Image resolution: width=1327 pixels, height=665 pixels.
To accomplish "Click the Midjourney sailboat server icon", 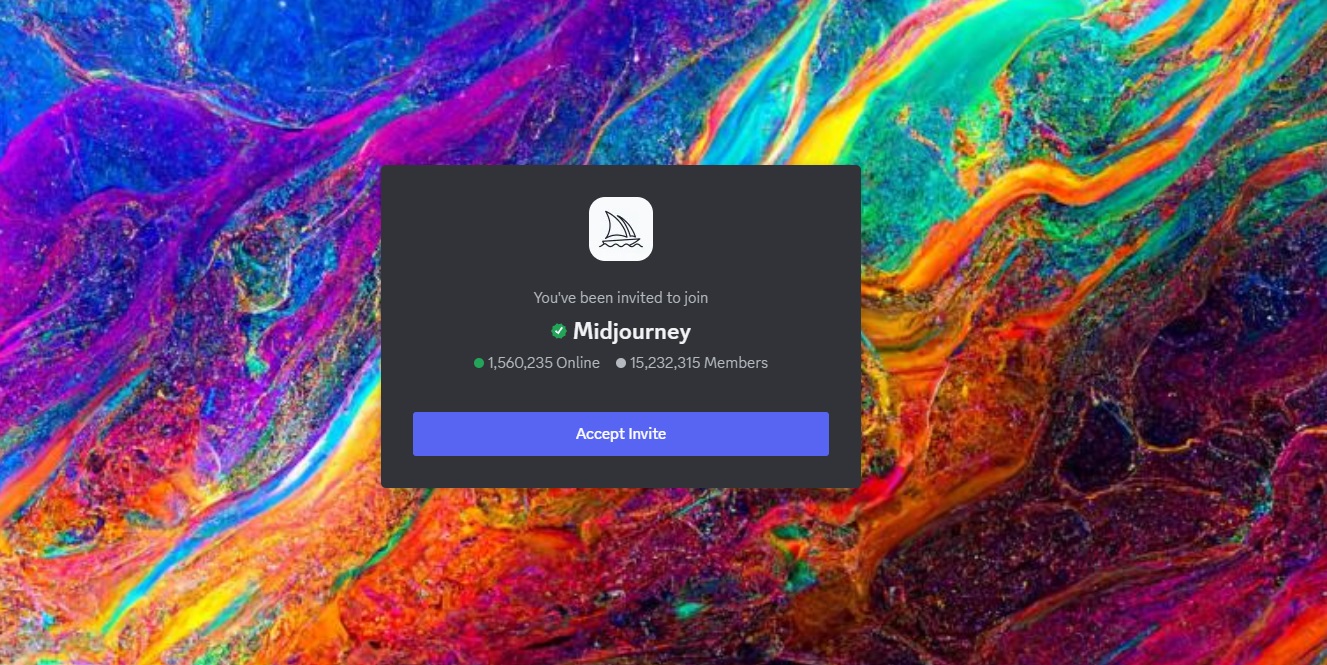I will [620, 229].
